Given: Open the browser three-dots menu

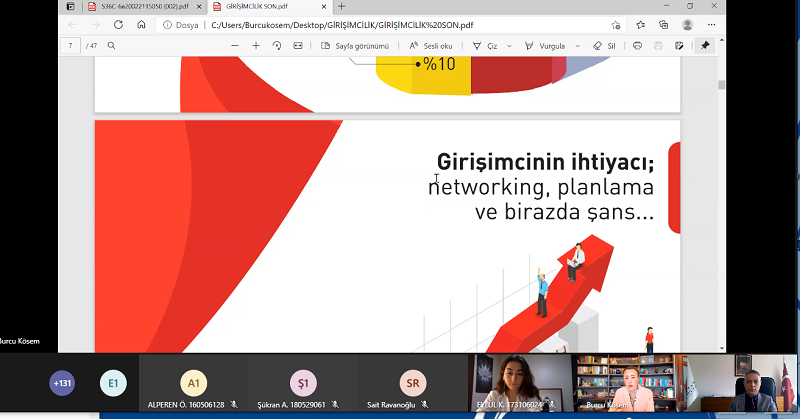Looking at the screenshot, I should pos(711,24).
